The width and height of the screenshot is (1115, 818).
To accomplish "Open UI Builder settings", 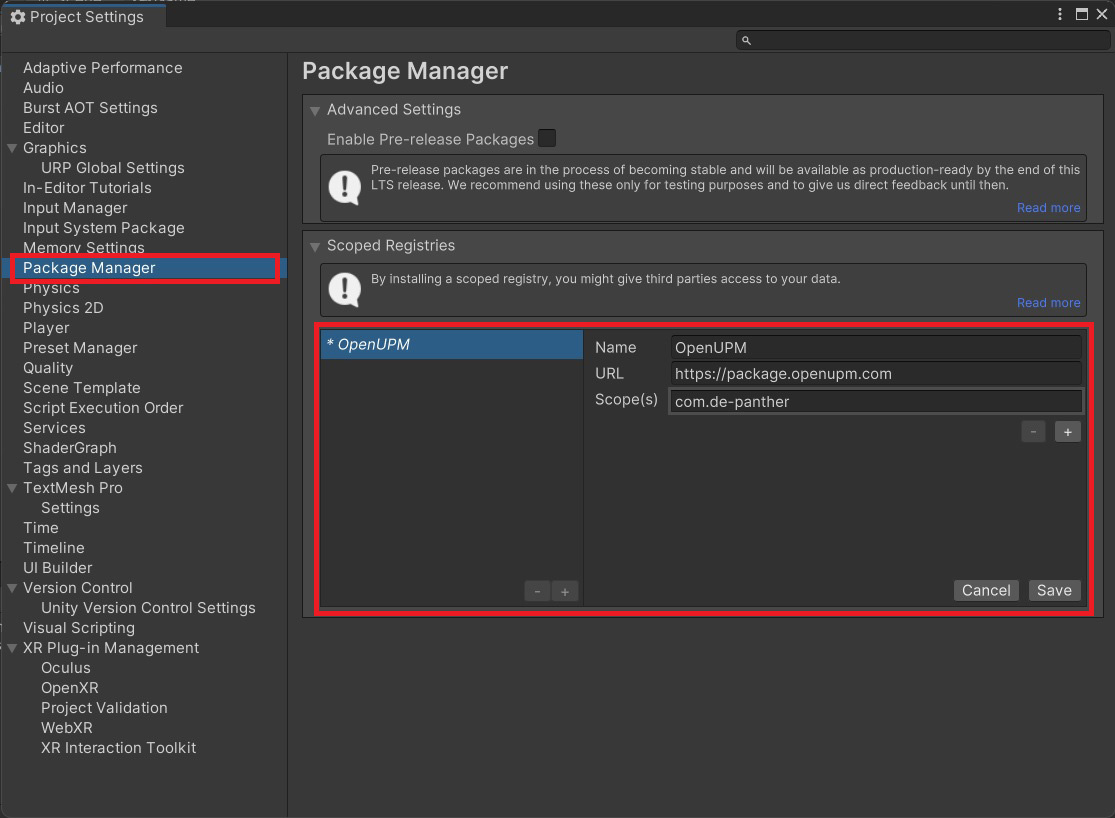I will (x=58, y=568).
